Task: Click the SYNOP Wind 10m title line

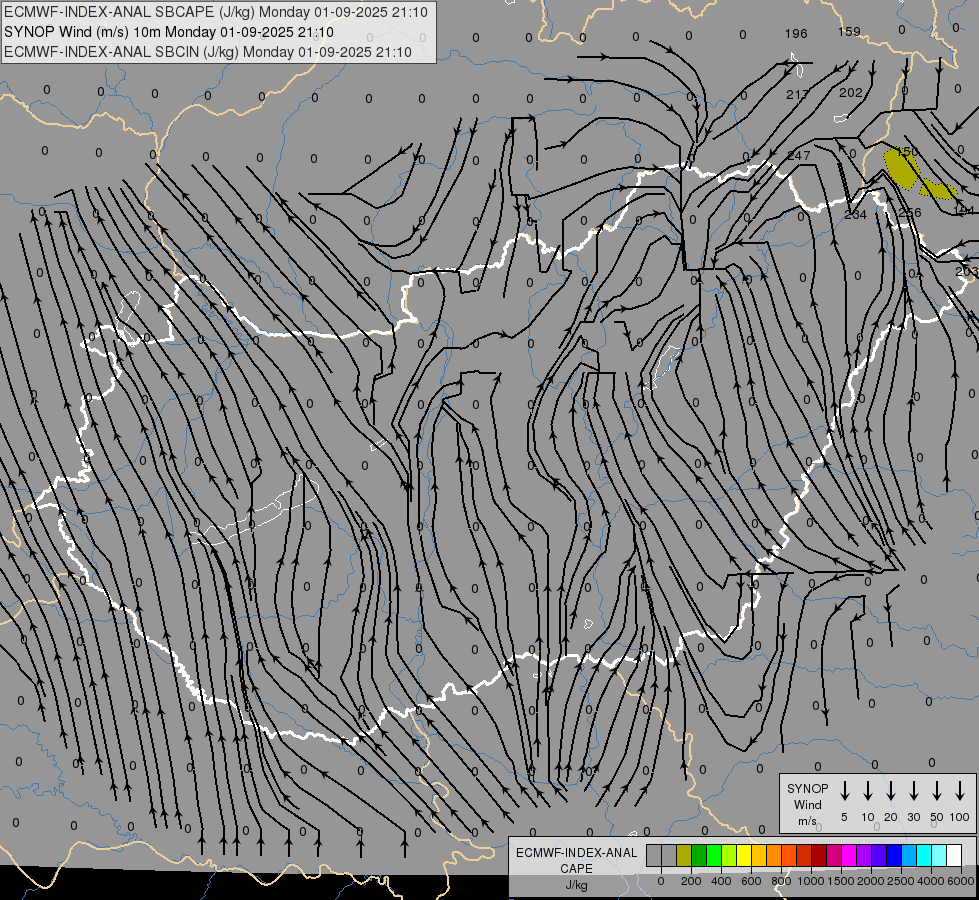Action: coord(169,32)
